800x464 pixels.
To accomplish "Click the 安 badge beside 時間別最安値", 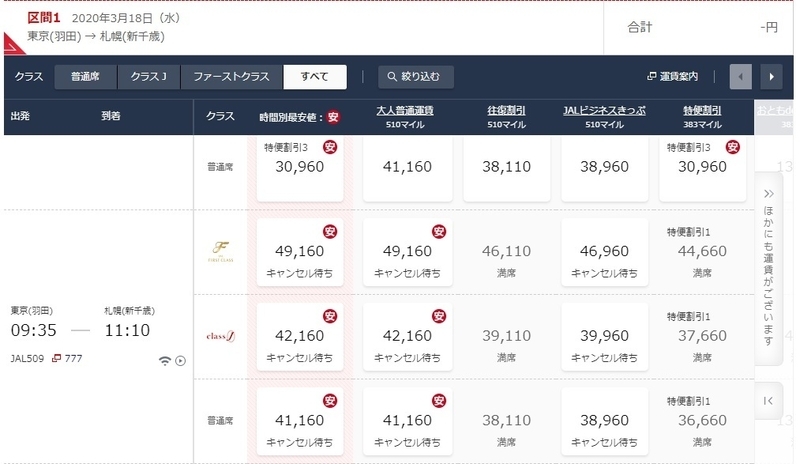I will click(x=333, y=117).
